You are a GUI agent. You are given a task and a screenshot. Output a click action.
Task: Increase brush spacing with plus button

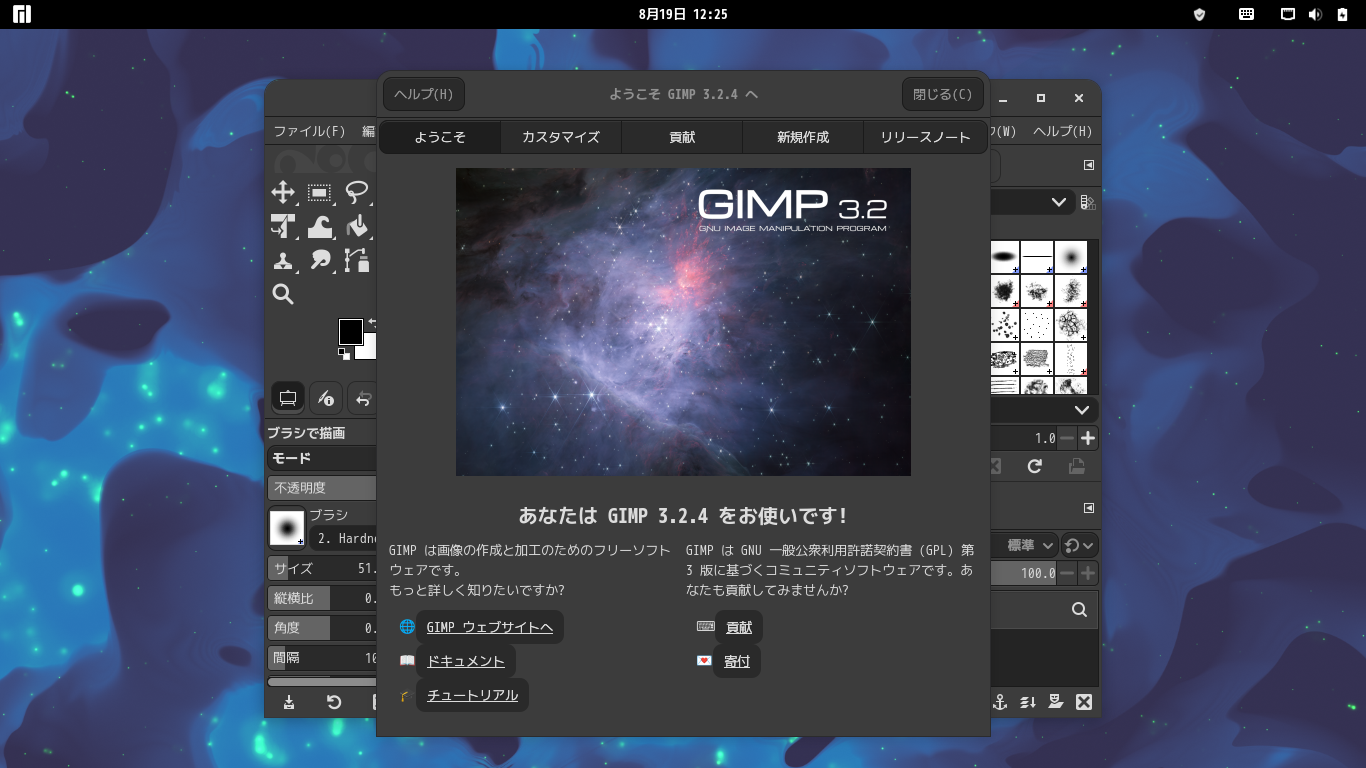click(1088, 438)
